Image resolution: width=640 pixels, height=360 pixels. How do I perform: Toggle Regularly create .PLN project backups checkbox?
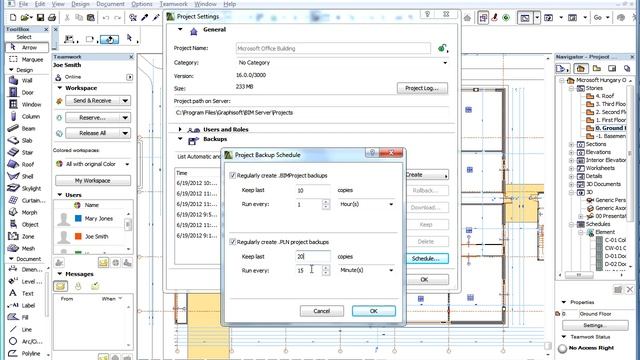[233, 242]
